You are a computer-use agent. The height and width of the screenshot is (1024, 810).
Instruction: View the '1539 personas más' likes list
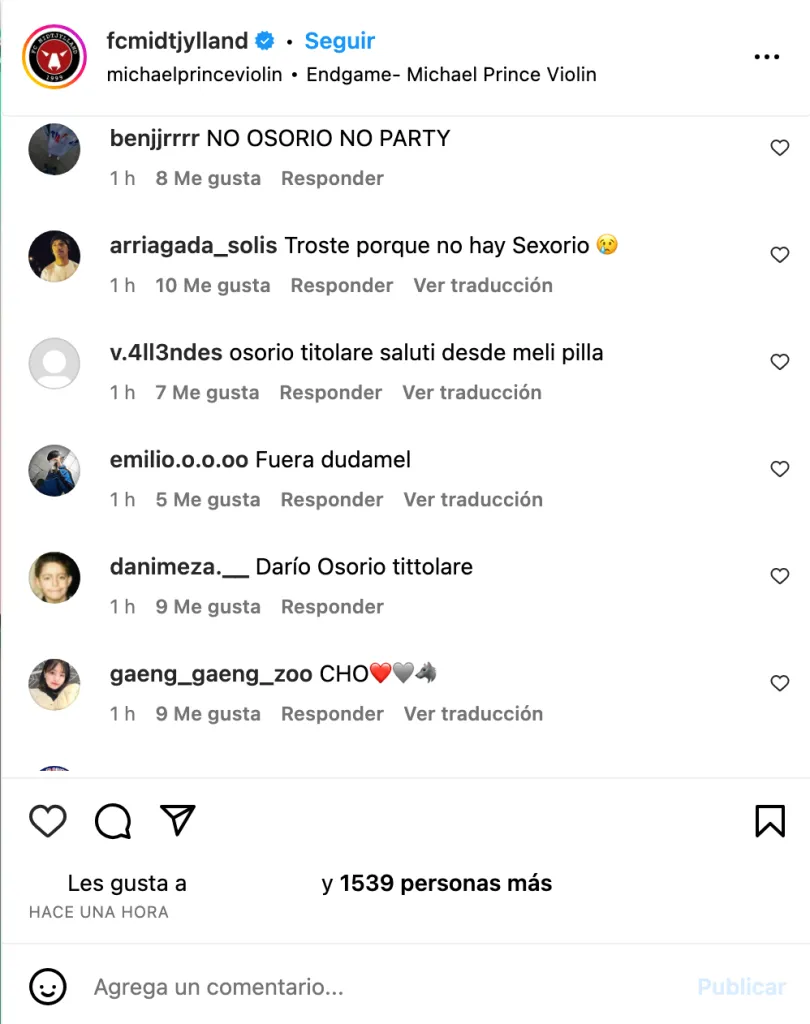(446, 883)
